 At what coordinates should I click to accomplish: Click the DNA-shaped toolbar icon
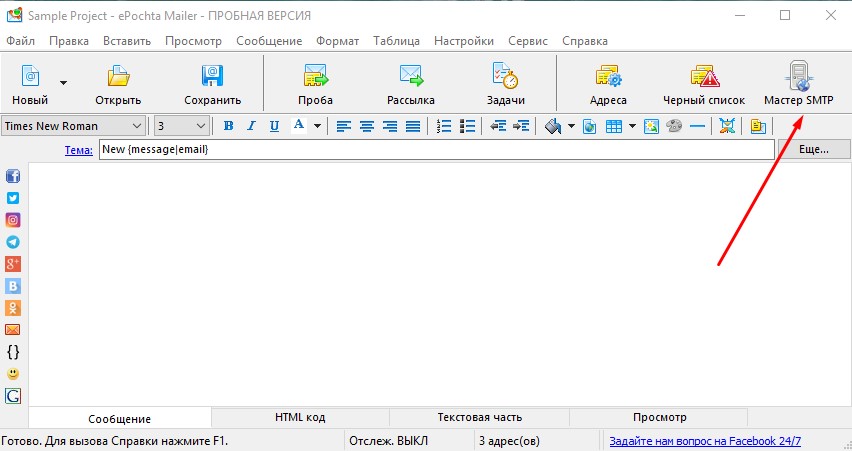coord(727,127)
